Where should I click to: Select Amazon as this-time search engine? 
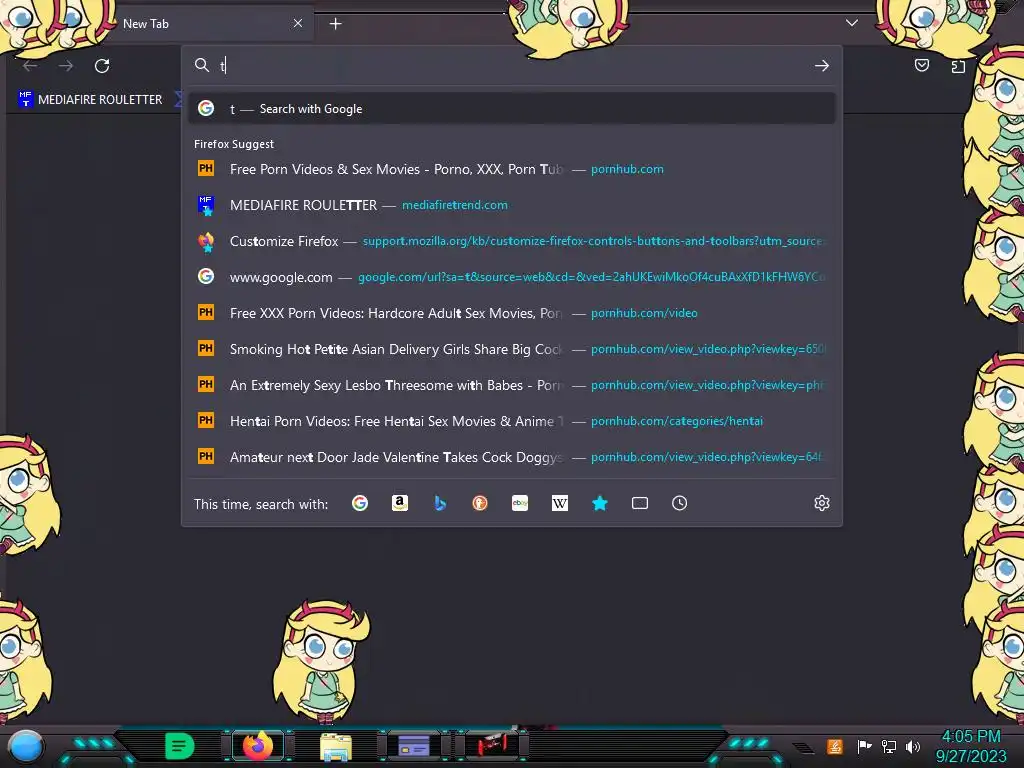coord(400,503)
